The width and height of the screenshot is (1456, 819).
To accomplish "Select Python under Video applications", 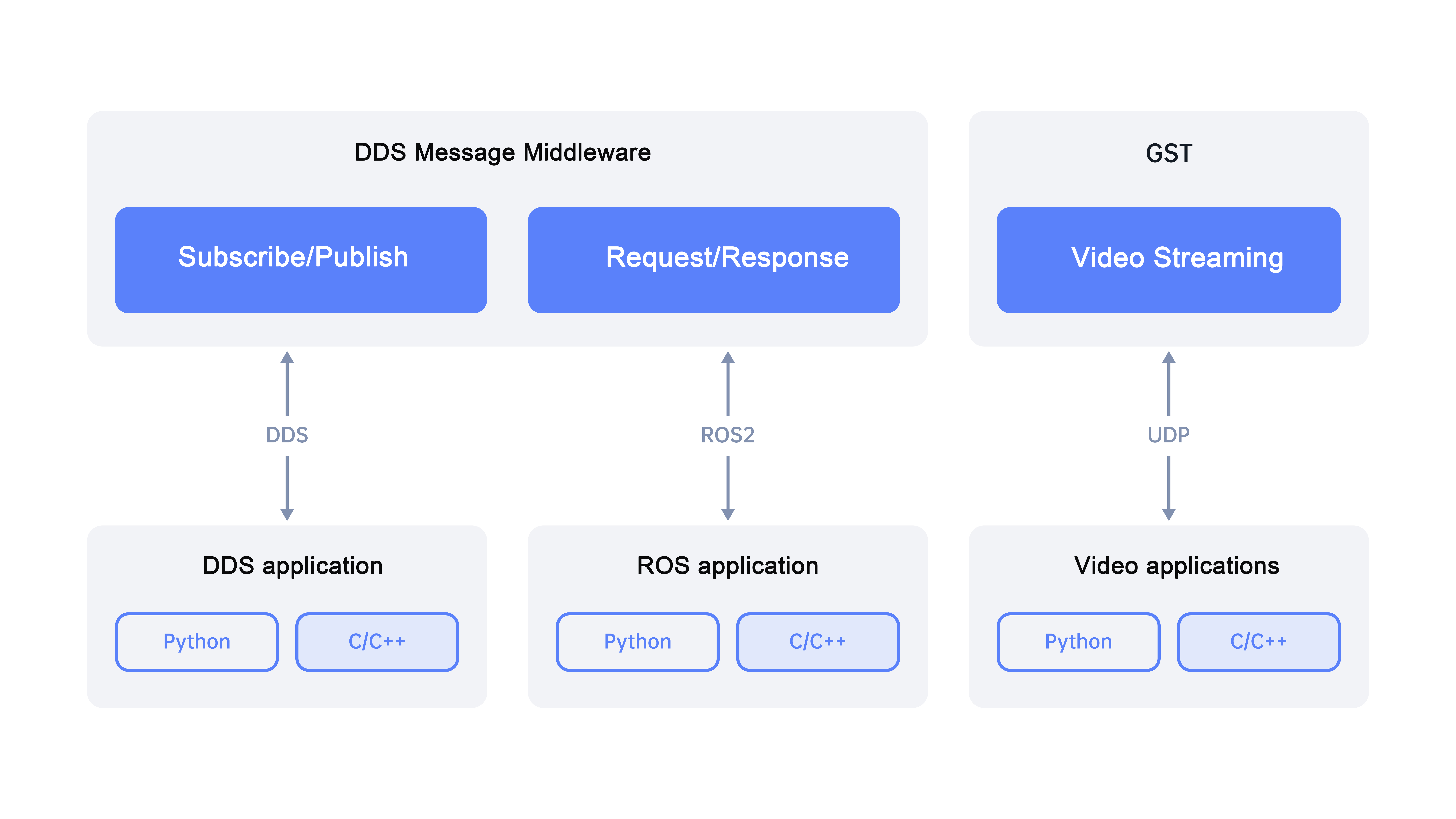I will tap(1078, 642).
